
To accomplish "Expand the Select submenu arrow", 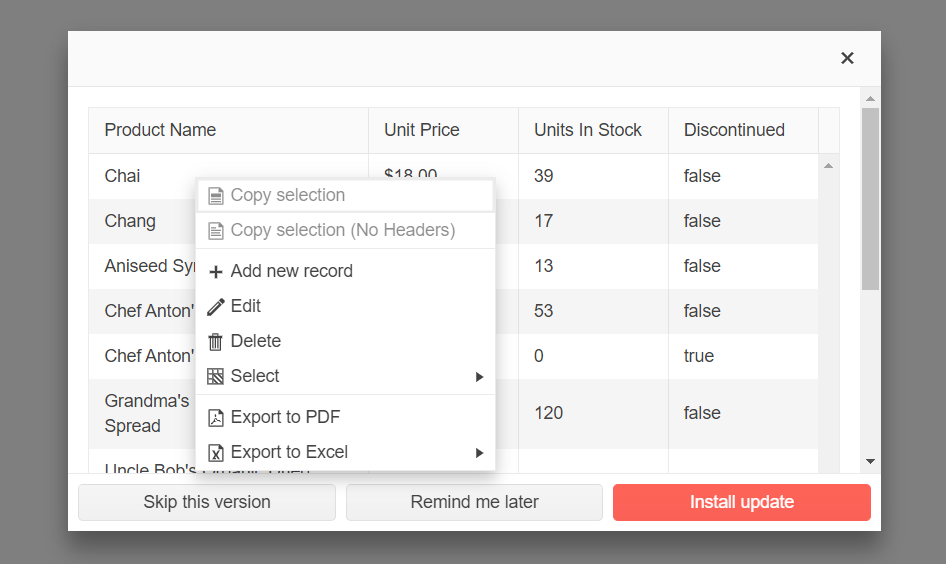I will coord(480,377).
